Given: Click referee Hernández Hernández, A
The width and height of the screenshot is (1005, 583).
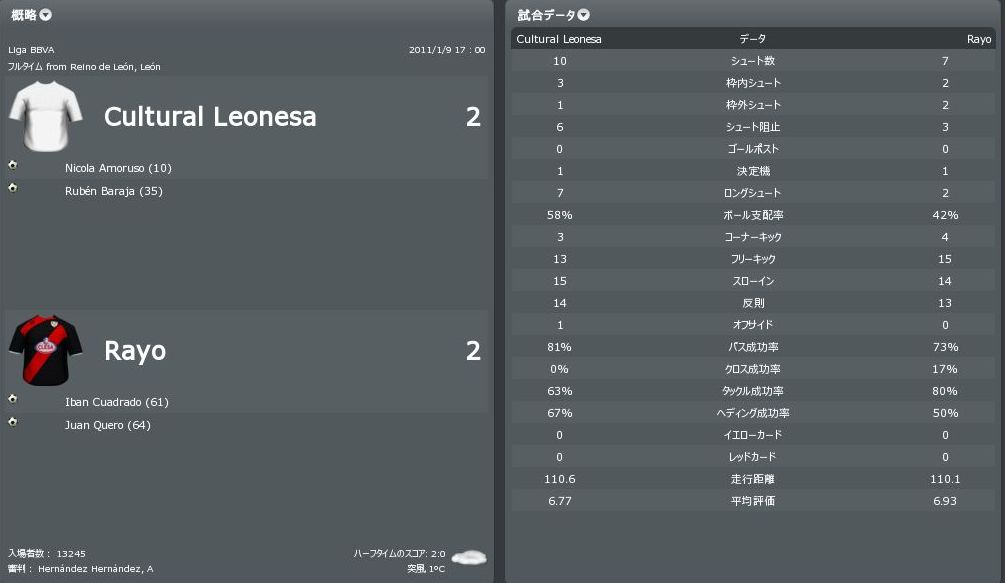Looking at the screenshot, I should pos(95,569).
